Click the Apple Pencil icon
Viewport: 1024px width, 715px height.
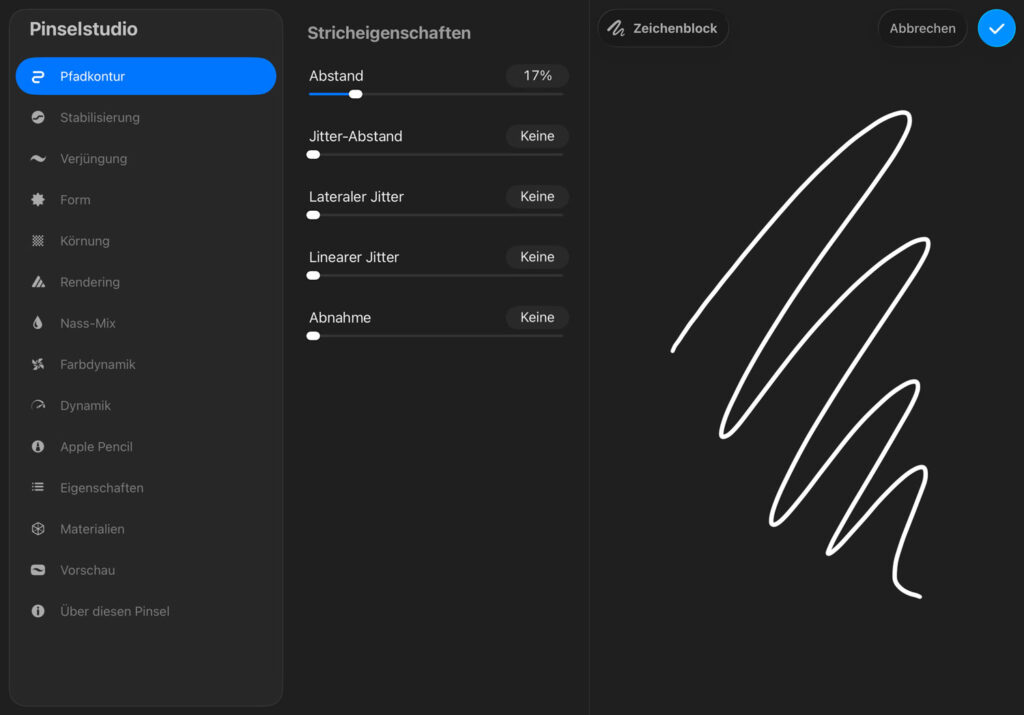click(x=38, y=447)
